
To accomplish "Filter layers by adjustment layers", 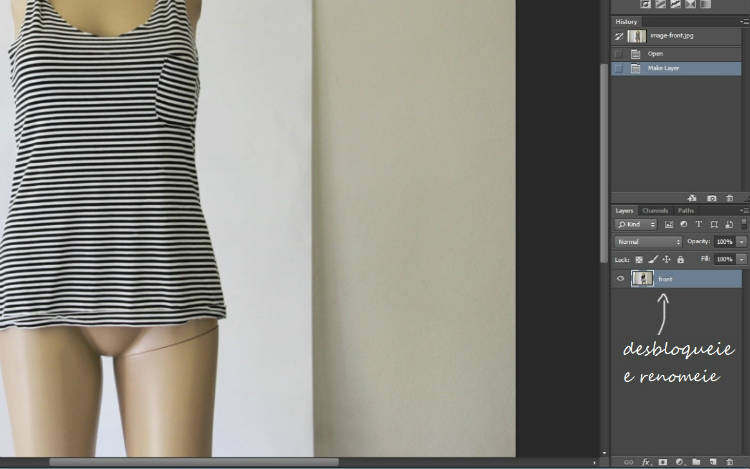I will [x=684, y=224].
